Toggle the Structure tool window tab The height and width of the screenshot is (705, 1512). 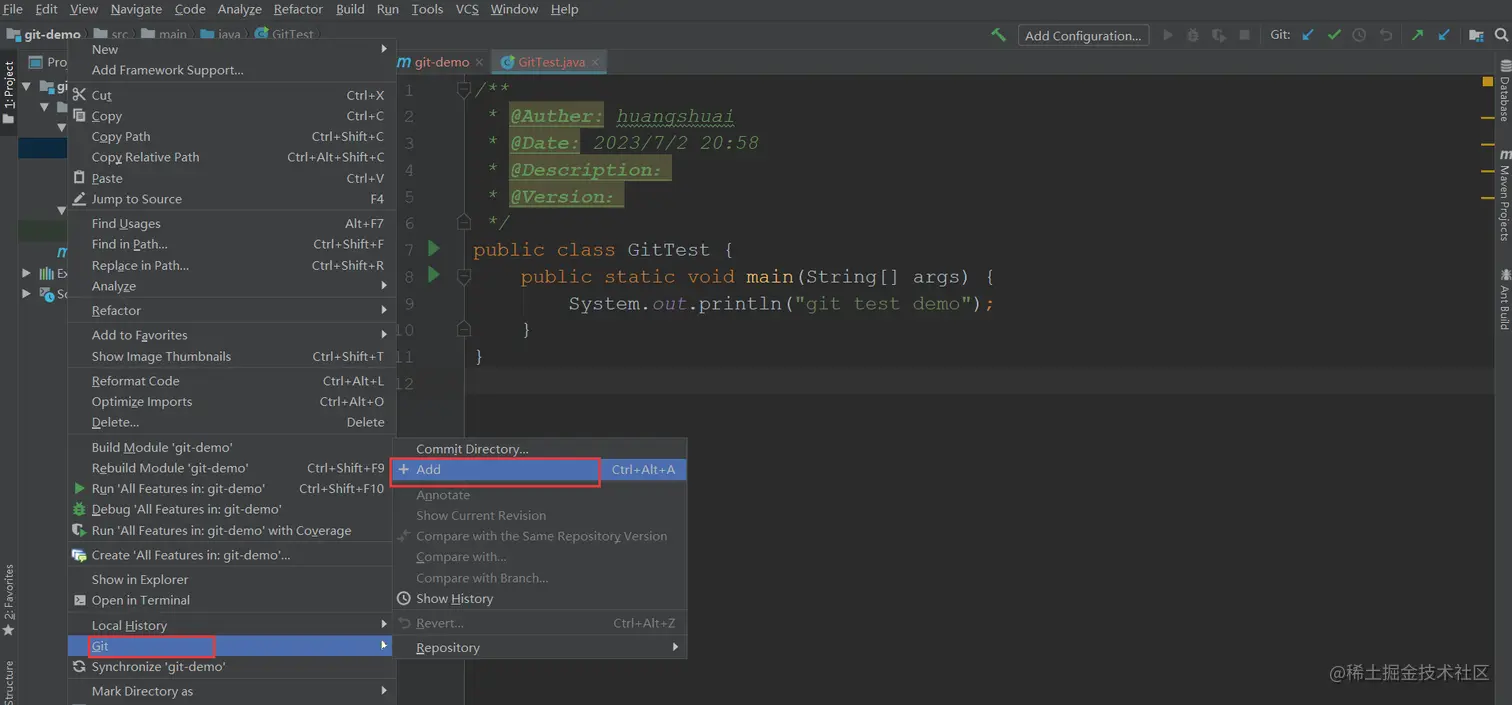pos(9,682)
